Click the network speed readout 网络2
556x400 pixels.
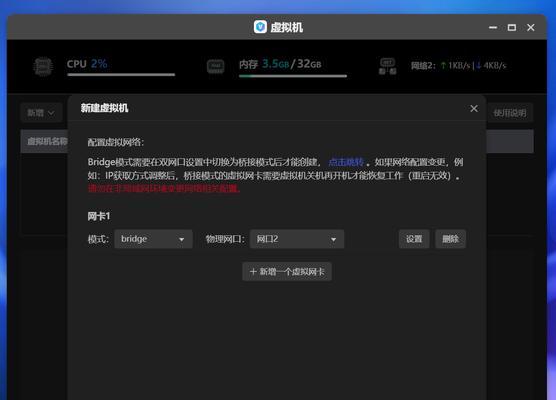coord(458,66)
